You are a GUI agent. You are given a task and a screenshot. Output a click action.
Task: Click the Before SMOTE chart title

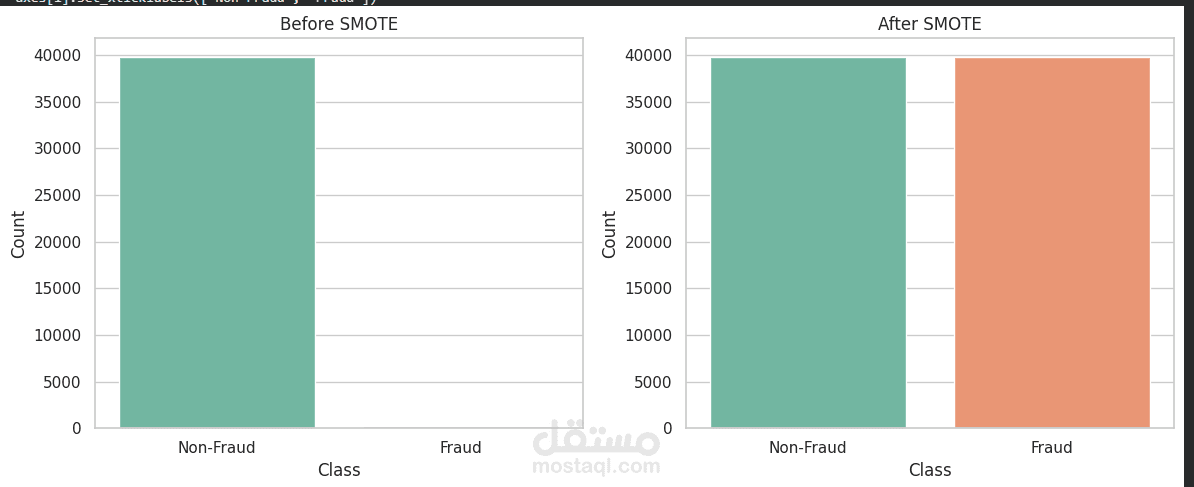tap(339, 24)
